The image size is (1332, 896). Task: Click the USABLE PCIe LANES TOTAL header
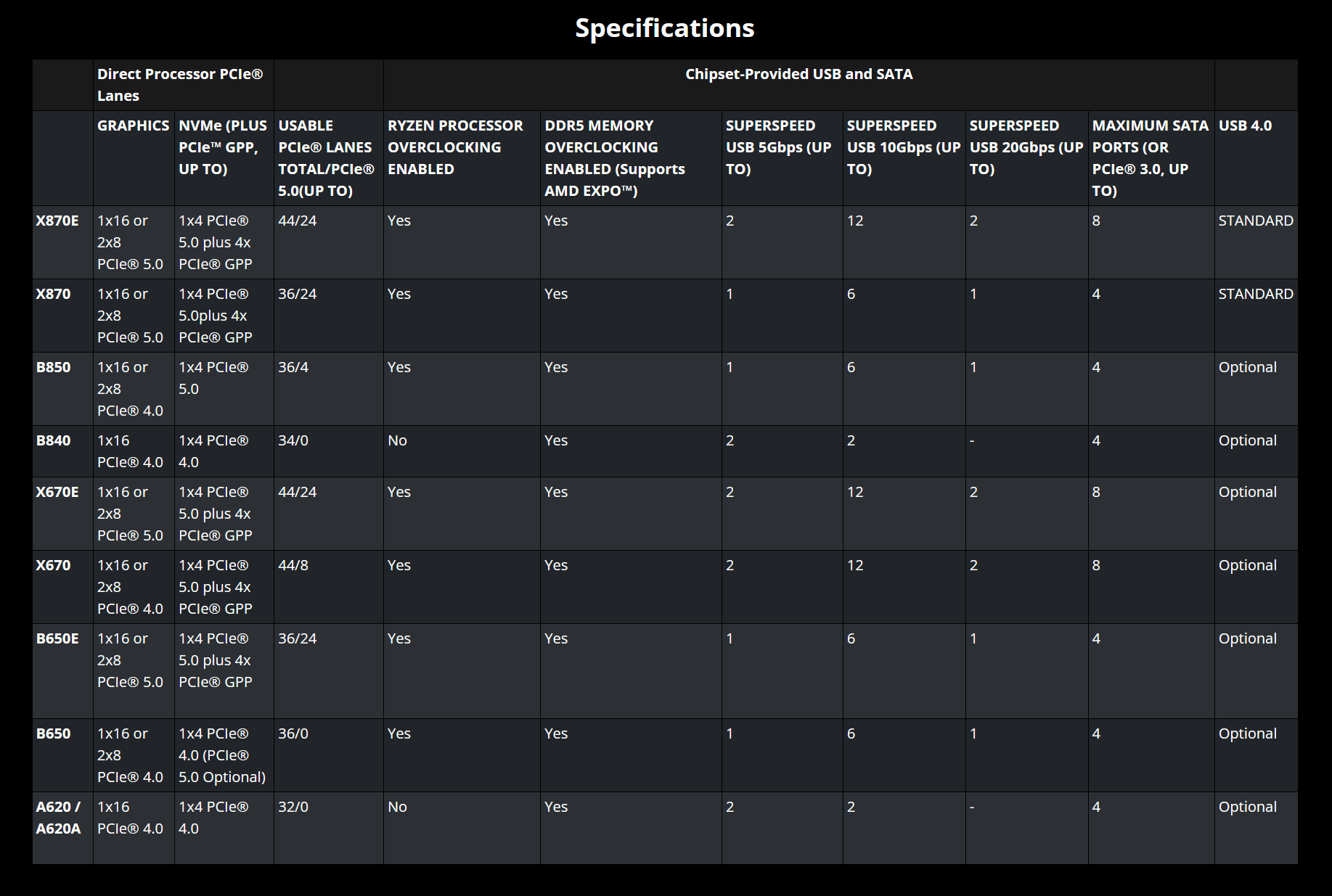click(329, 158)
